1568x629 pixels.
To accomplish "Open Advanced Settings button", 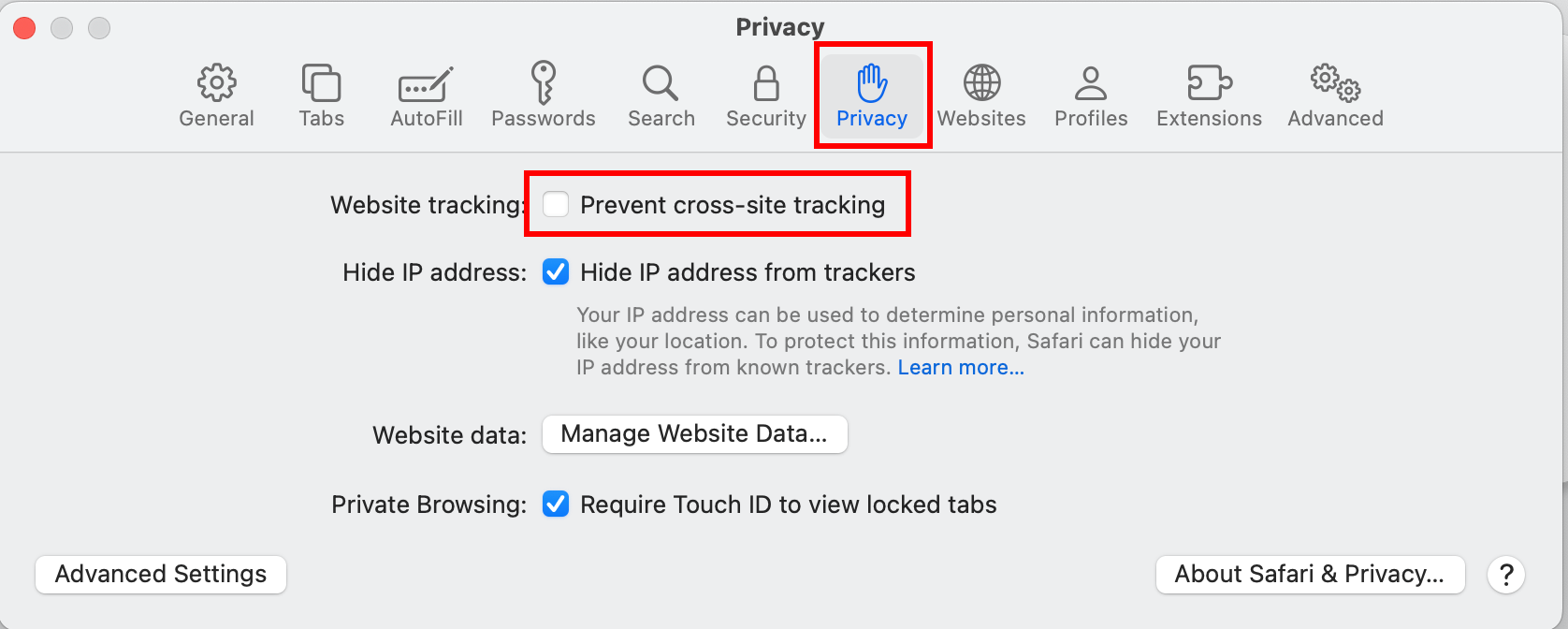I will (161, 574).
